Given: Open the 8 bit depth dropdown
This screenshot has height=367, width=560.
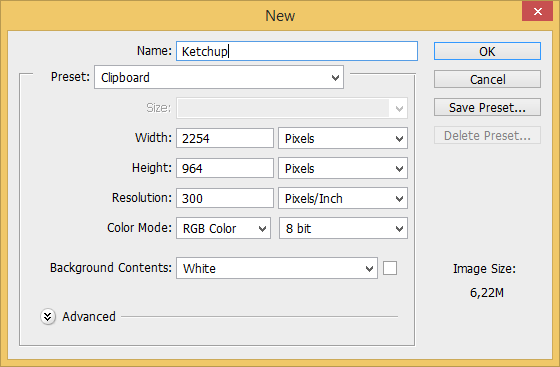Looking at the screenshot, I should 343,228.
